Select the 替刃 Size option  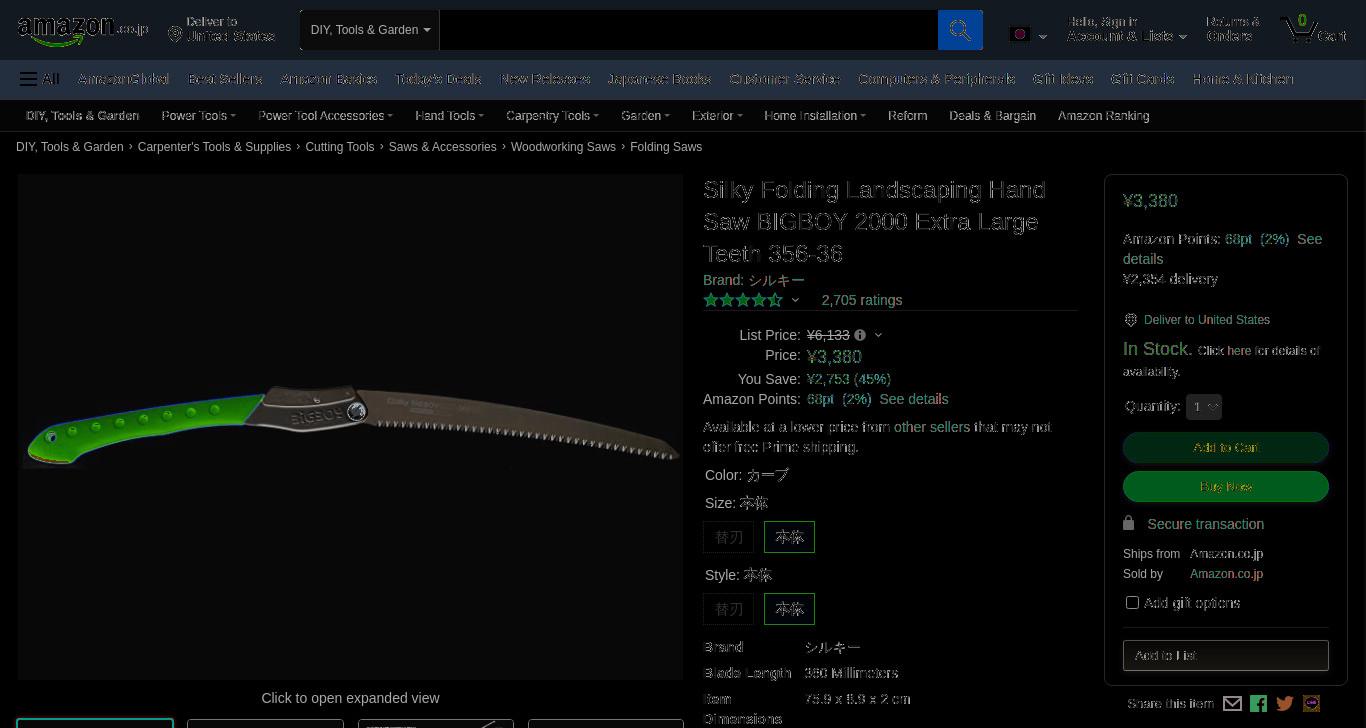729,537
